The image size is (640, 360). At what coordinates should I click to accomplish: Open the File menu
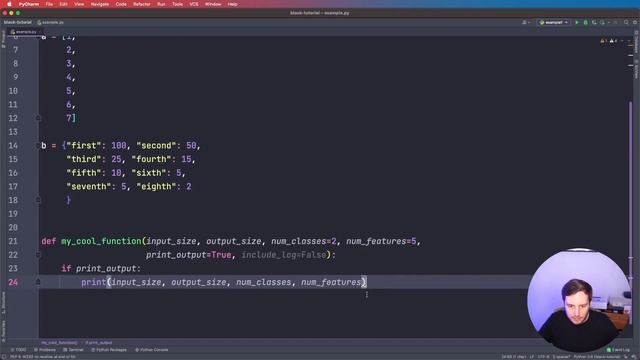[x=49, y=4]
